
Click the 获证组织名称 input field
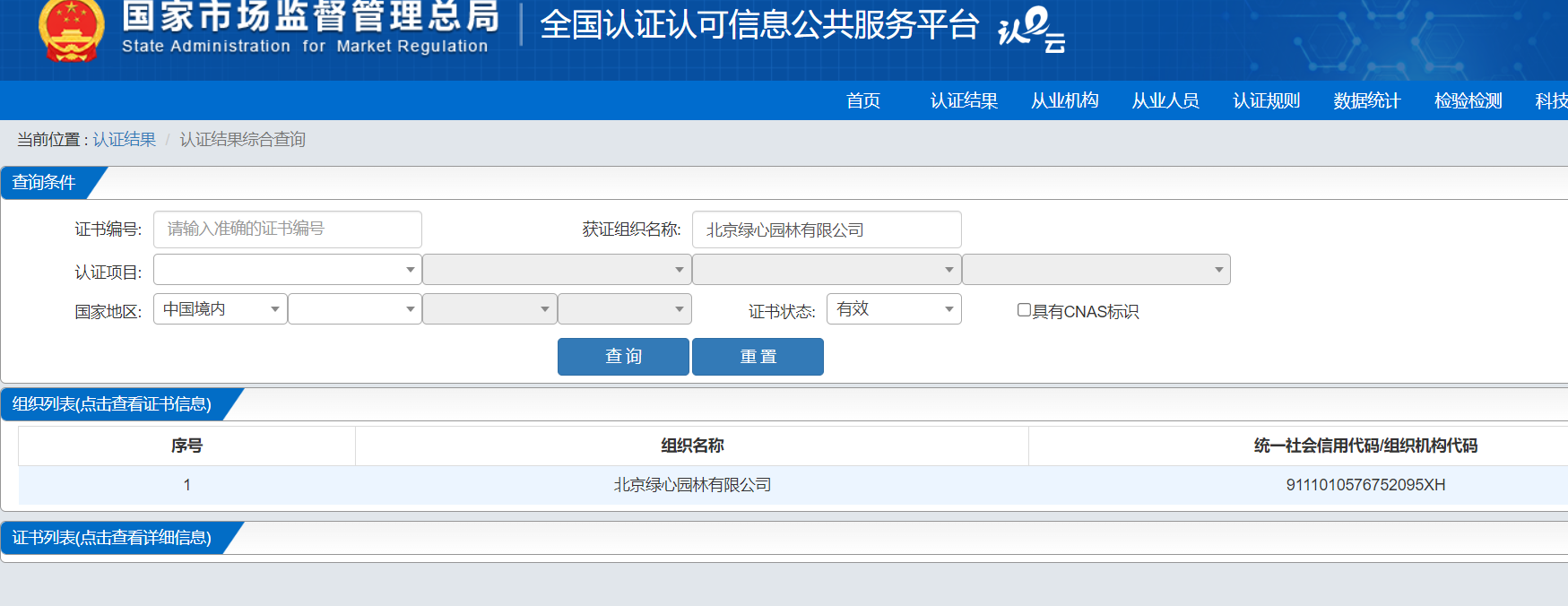827,229
